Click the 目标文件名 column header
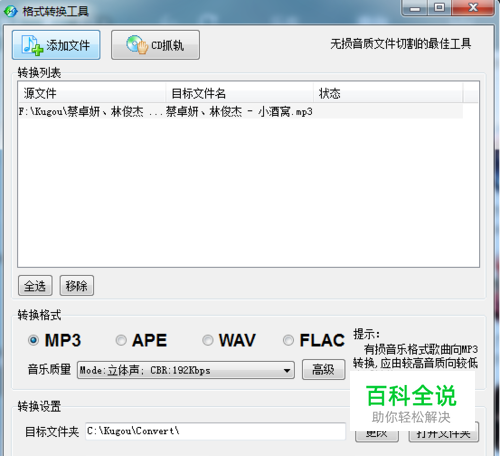Image resolution: width=500 pixels, height=456 pixels. (240, 93)
